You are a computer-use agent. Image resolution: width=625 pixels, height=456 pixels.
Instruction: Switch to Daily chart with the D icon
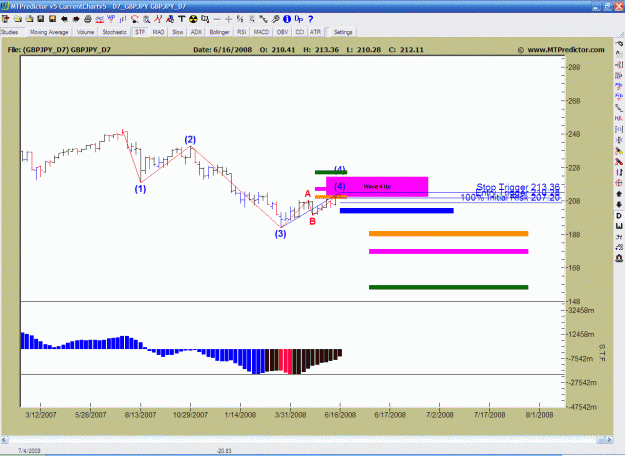click(x=619, y=216)
